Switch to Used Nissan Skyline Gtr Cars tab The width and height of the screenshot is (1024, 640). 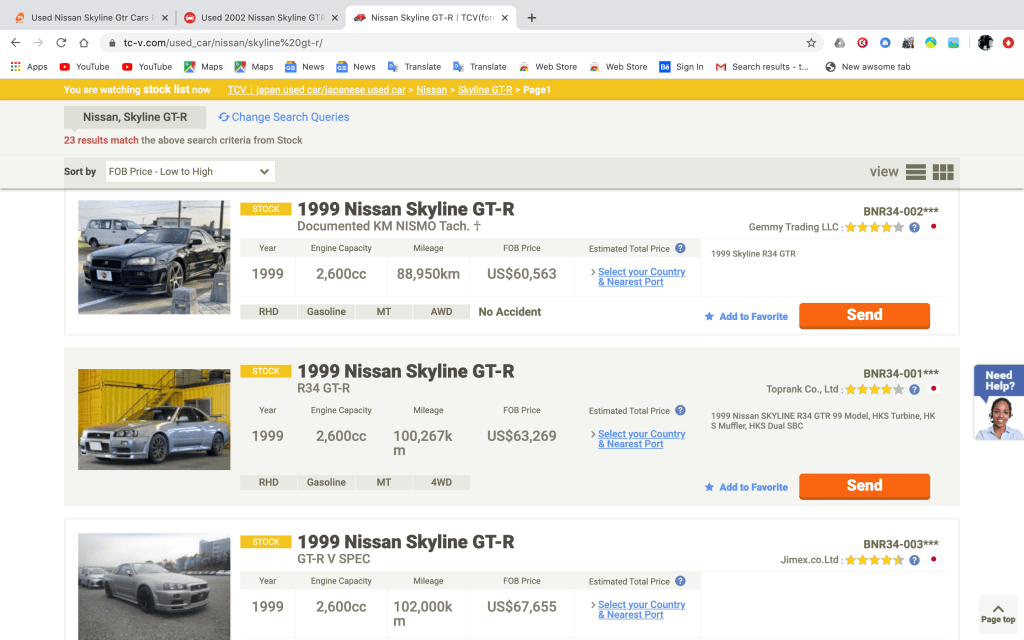pyautogui.click(x=88, y=18)
